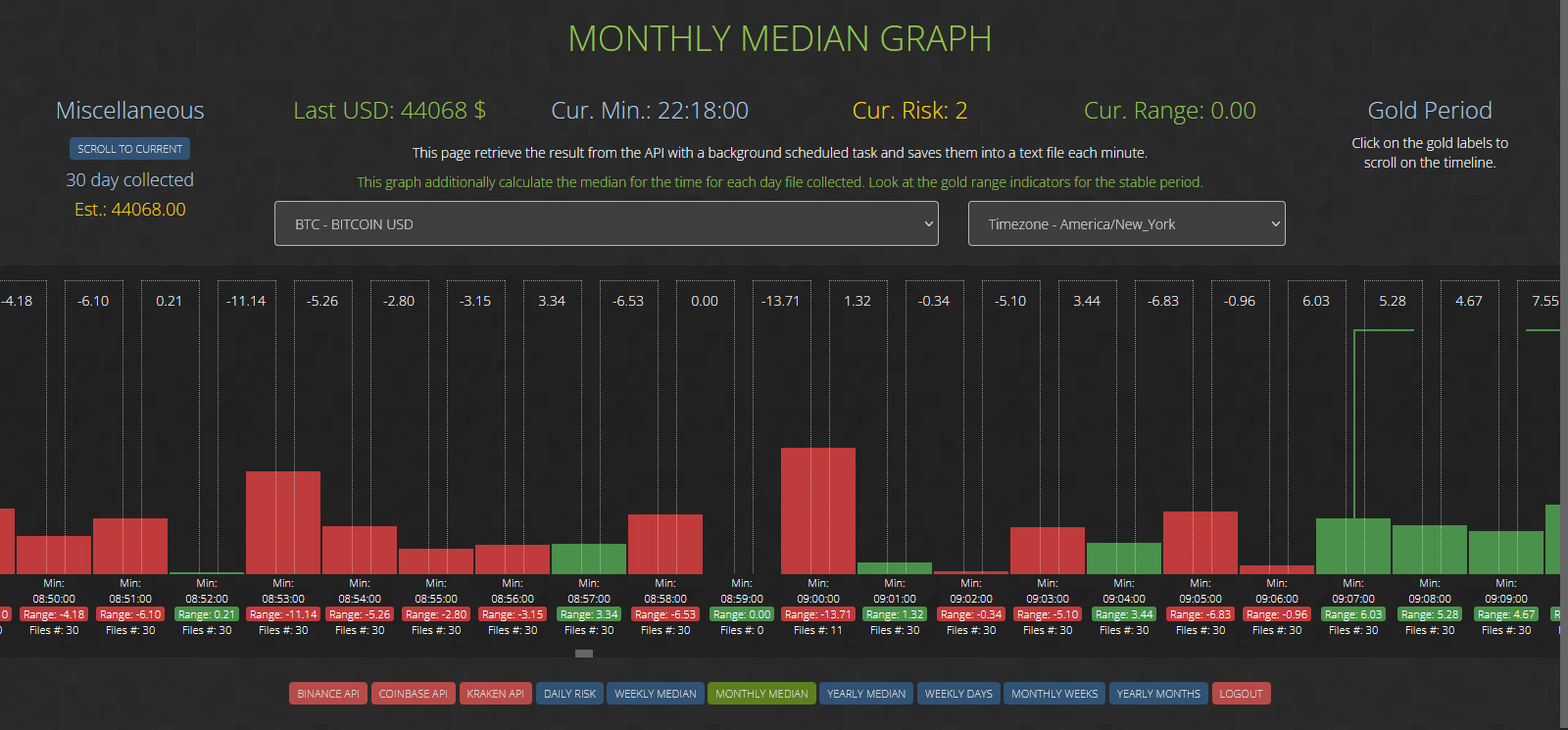Show the Yearly Months view
This screenshot has width=1568, height=730.
(x=1158, y=694)
